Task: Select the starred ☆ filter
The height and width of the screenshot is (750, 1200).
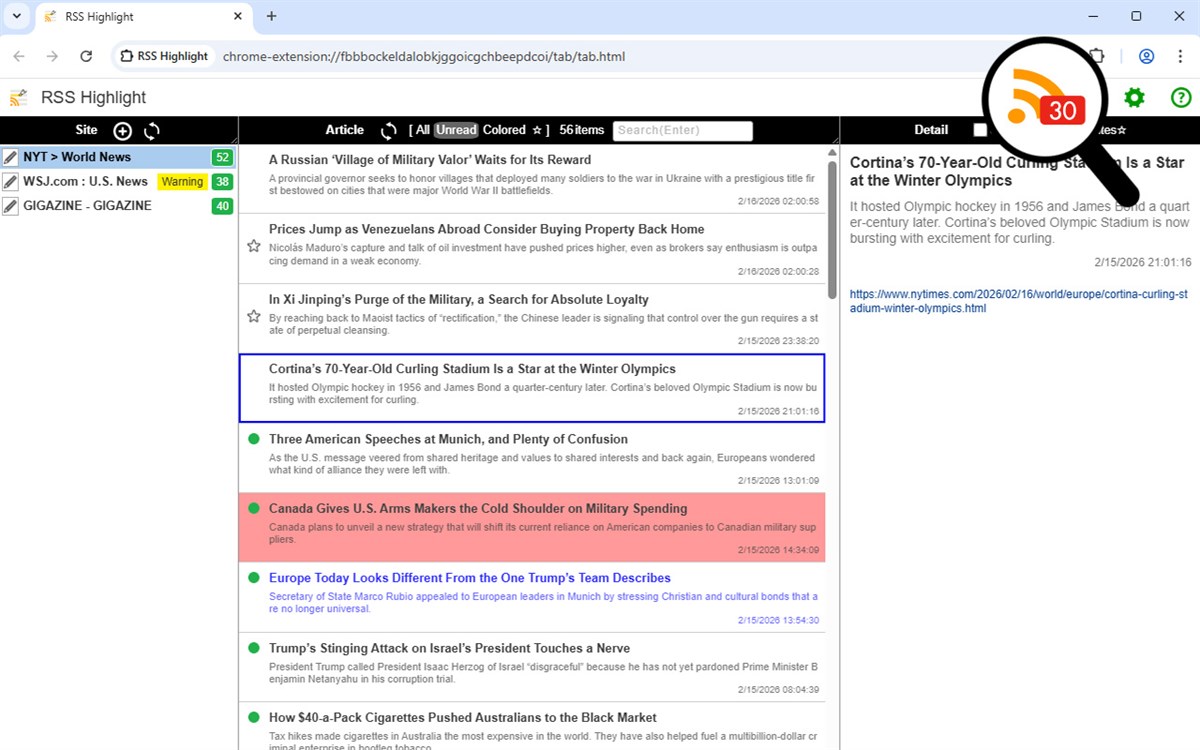Action: (x=536, y=130)
